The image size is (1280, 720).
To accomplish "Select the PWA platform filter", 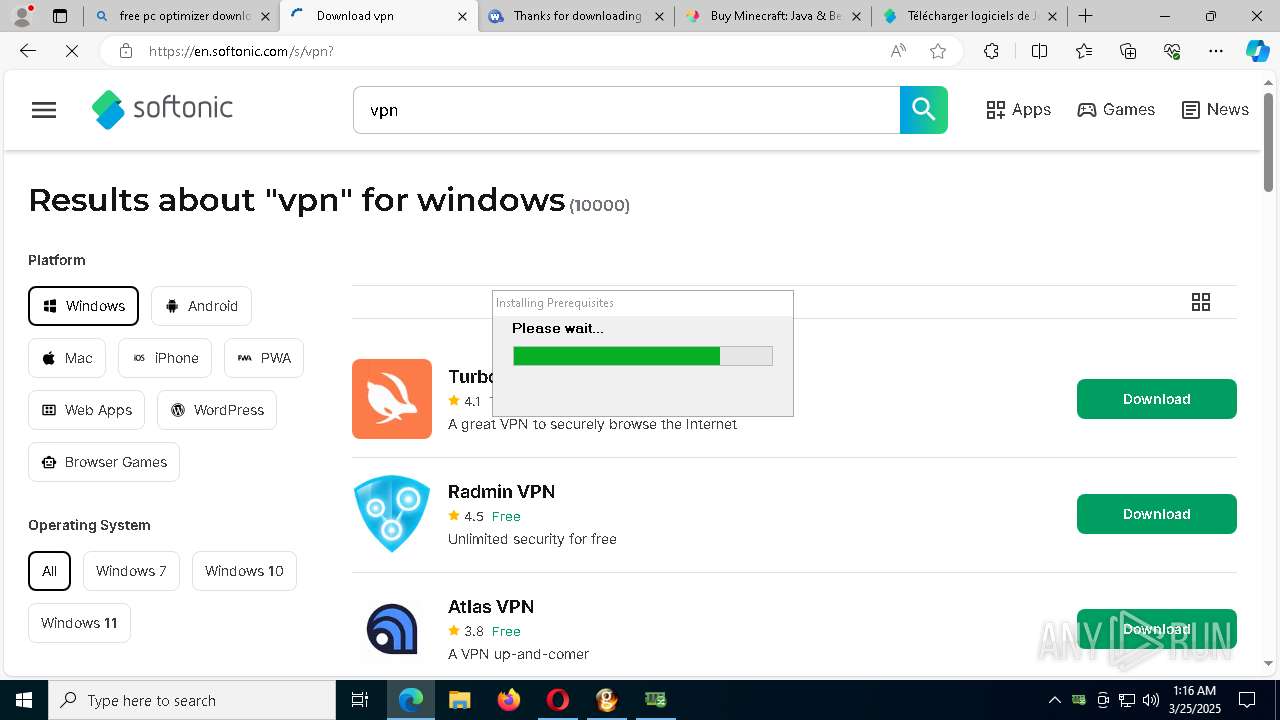I will pos(264,358).
